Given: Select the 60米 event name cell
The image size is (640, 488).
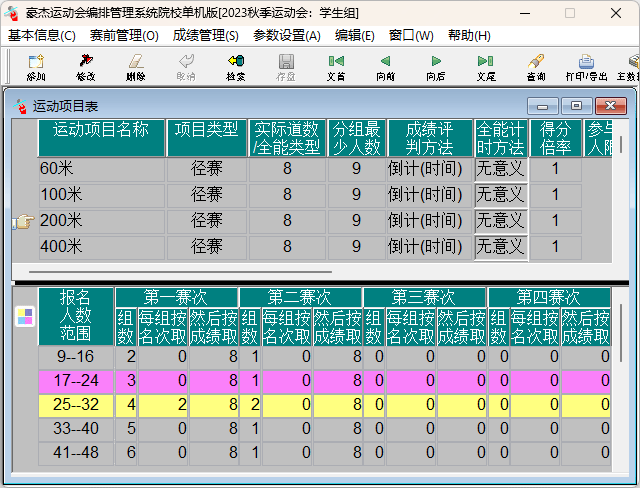Looking at the screenshot, I should 102,169.
